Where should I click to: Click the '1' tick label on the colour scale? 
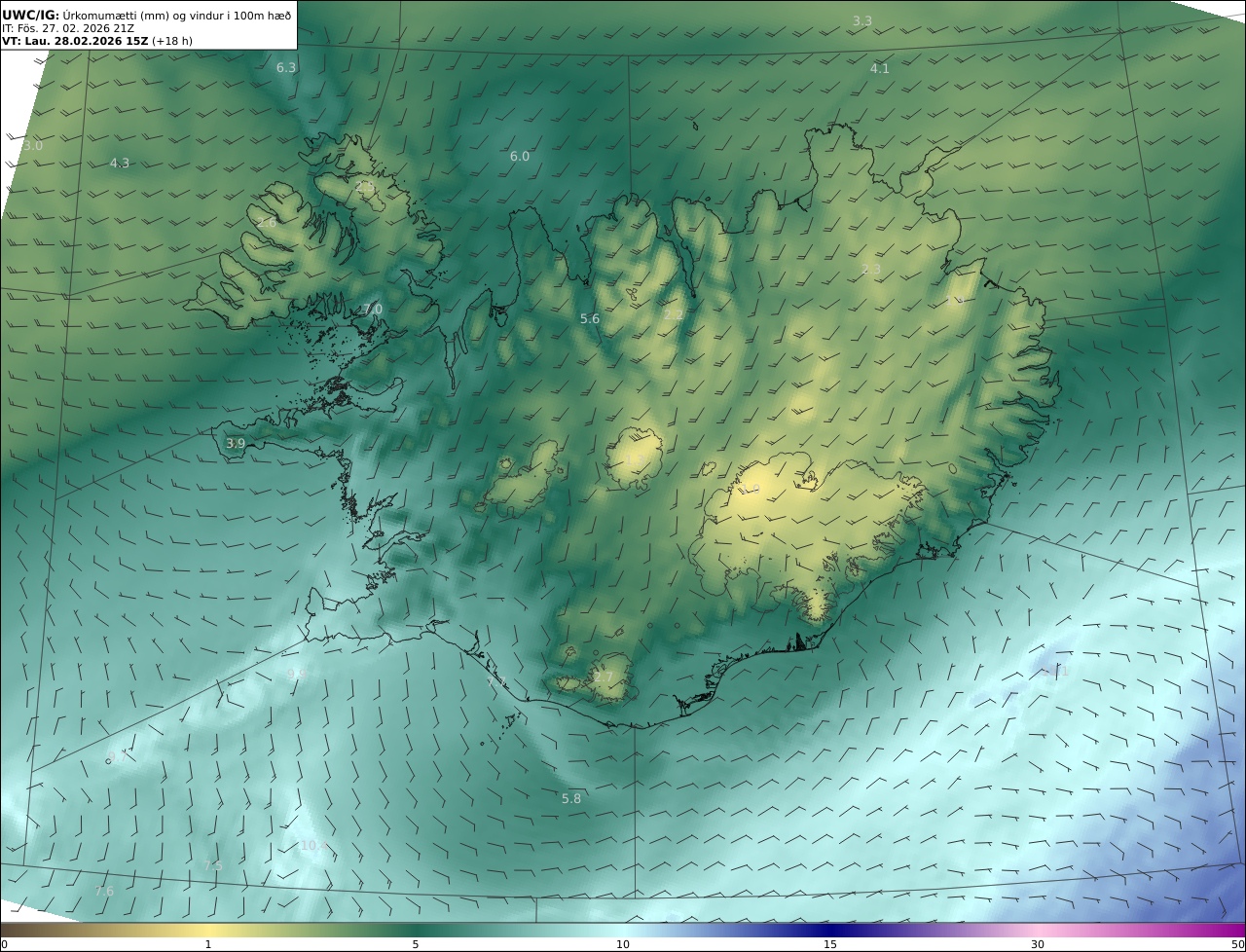pos(207,944)
